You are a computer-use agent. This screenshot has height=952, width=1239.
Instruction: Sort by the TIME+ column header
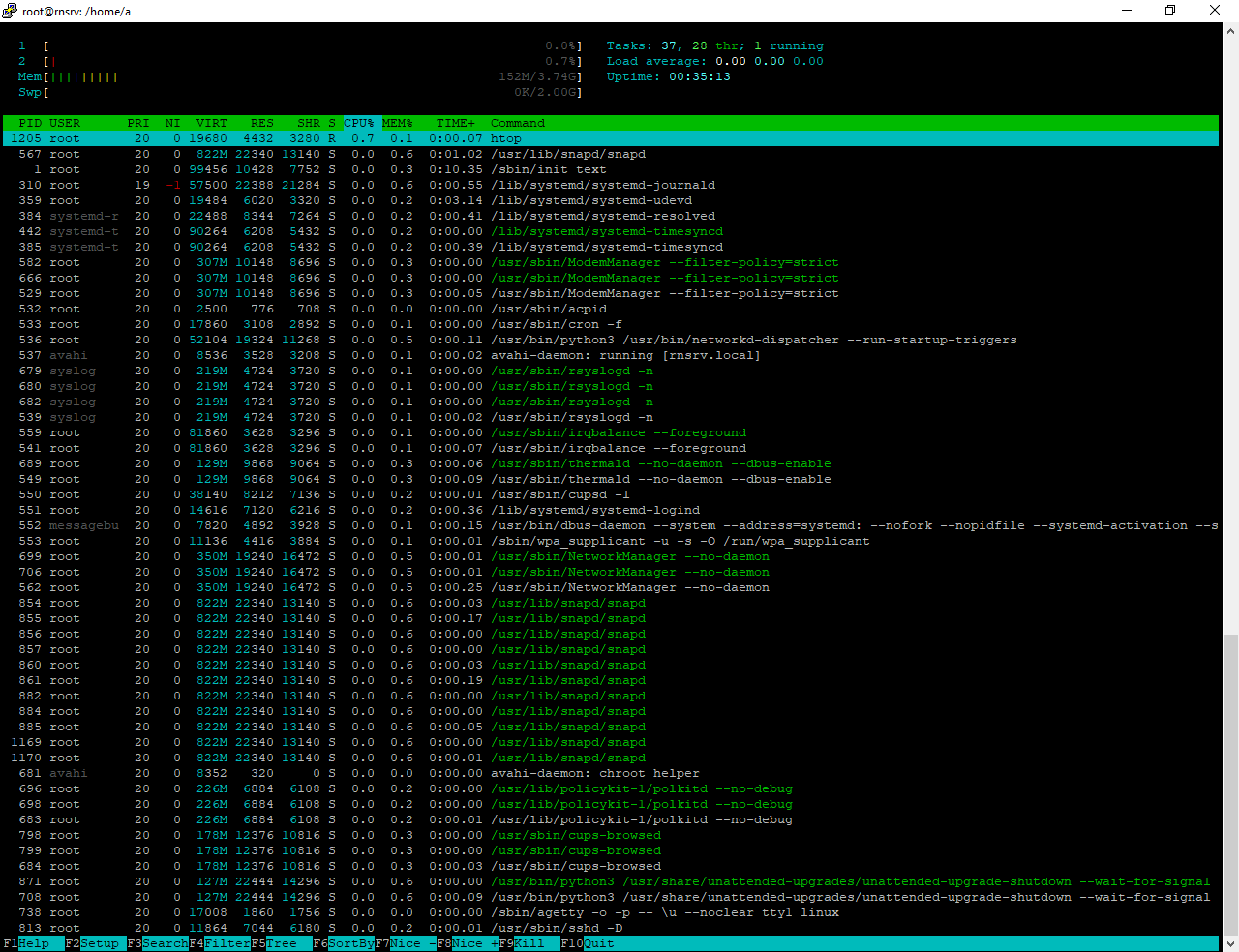[x=456, y=123]
